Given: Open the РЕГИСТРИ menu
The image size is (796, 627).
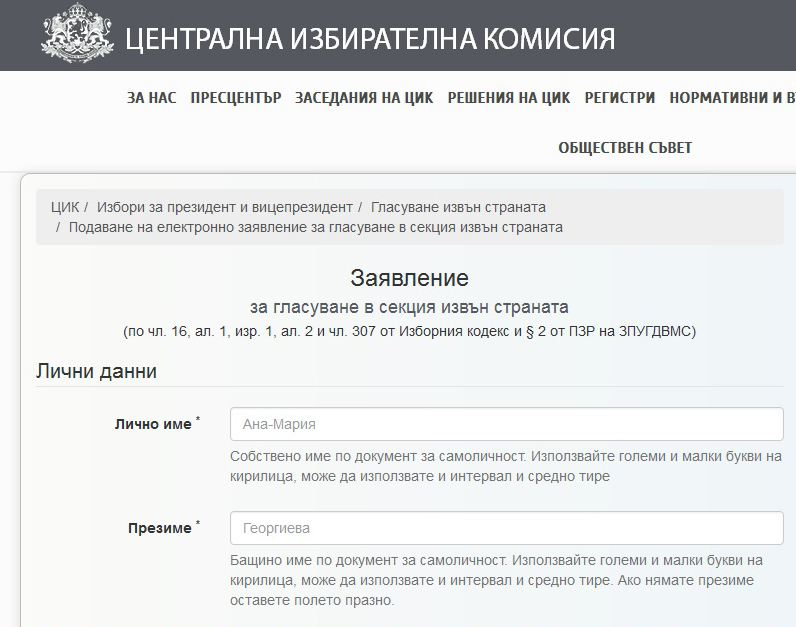Looking at the screenshot, I should pyautogui.click(x=619, y=98).
